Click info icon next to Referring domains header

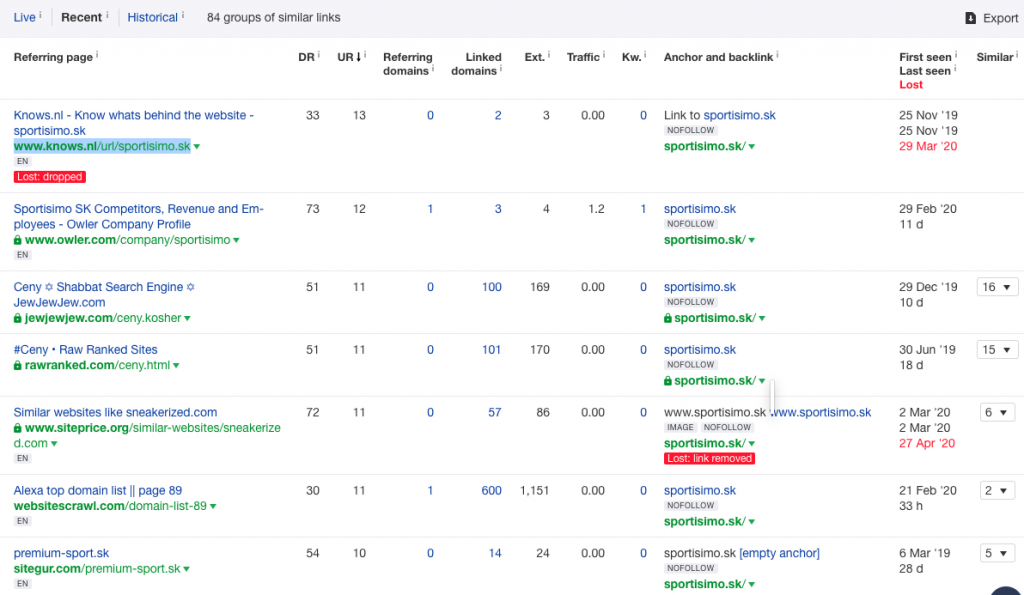click(433, 69)
